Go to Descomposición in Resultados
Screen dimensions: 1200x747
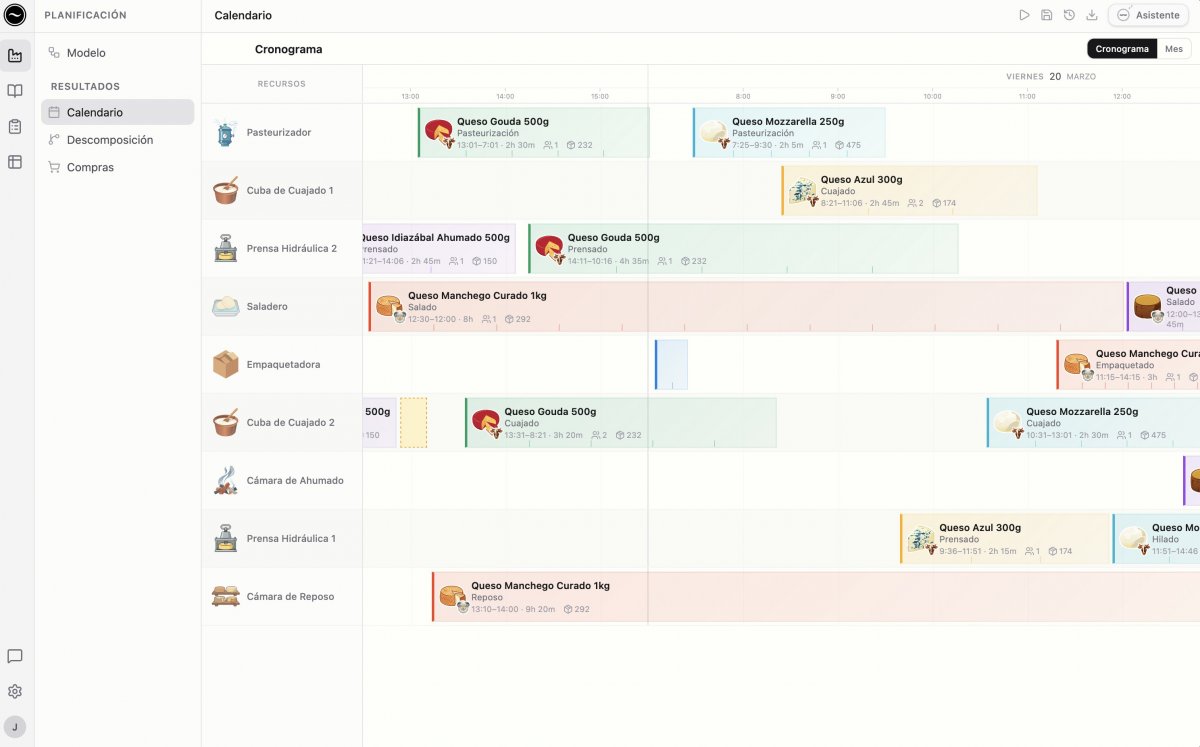[x=109, y=140]
